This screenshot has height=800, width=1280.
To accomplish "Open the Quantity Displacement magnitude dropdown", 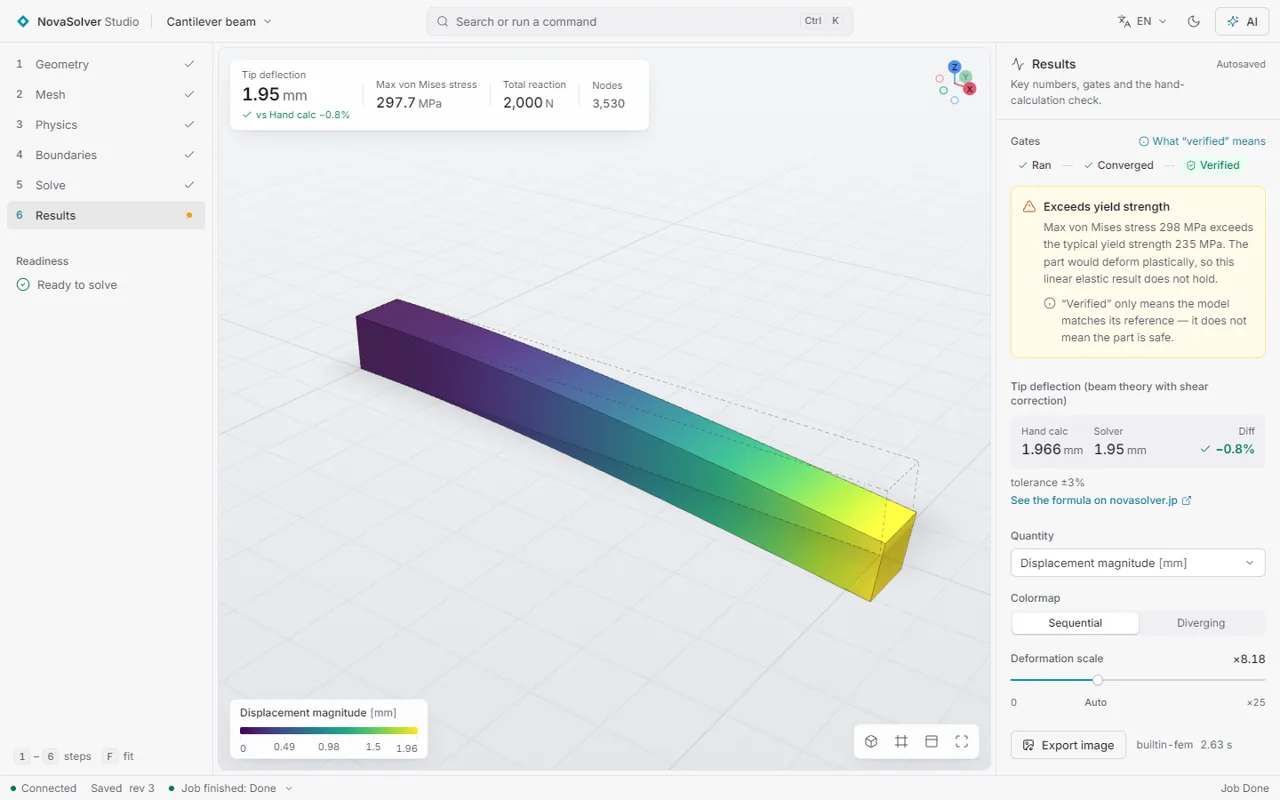I will tap(1138, 563).
